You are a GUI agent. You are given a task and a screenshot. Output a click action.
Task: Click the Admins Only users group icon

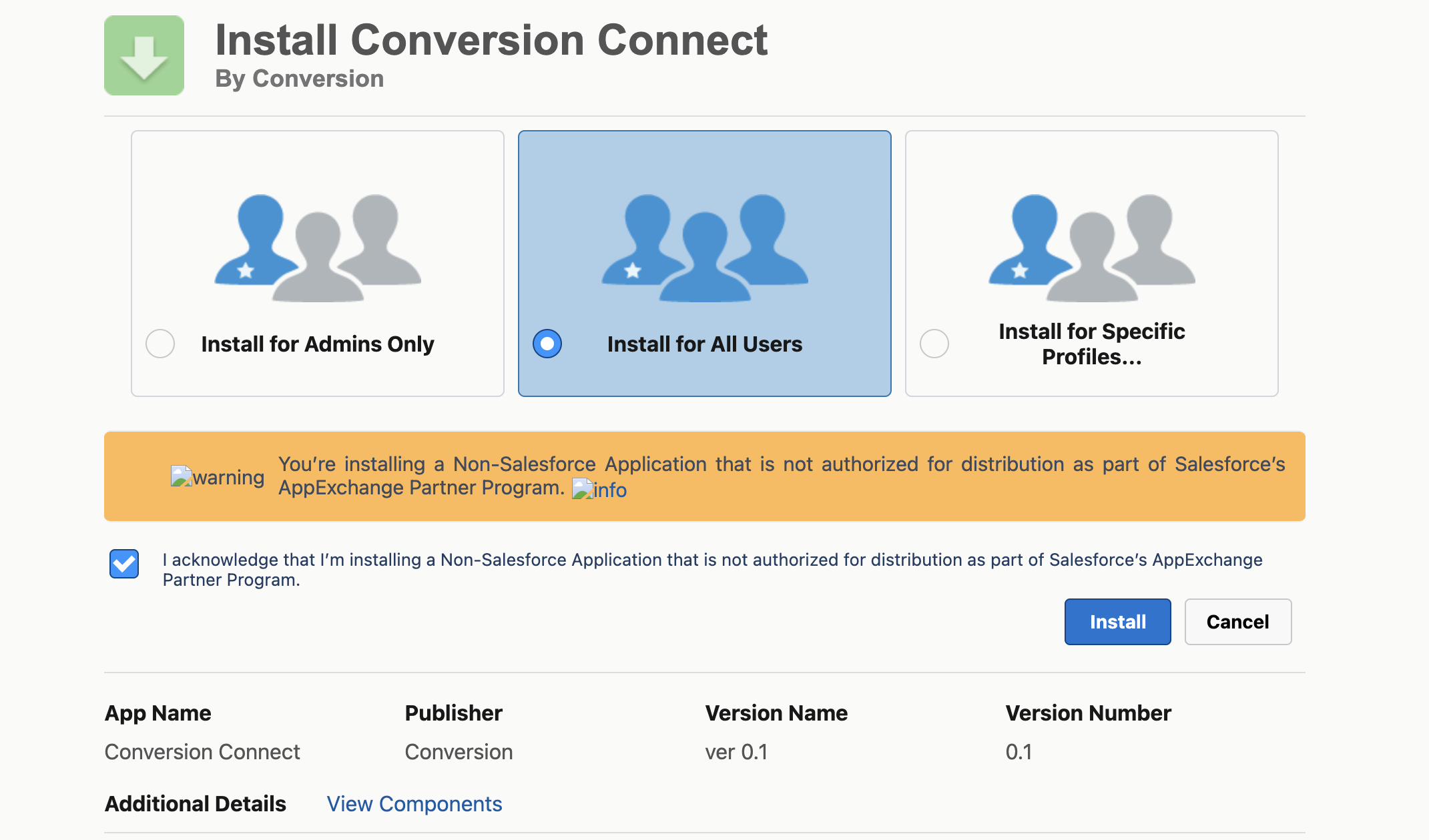(x=318, y=248)
